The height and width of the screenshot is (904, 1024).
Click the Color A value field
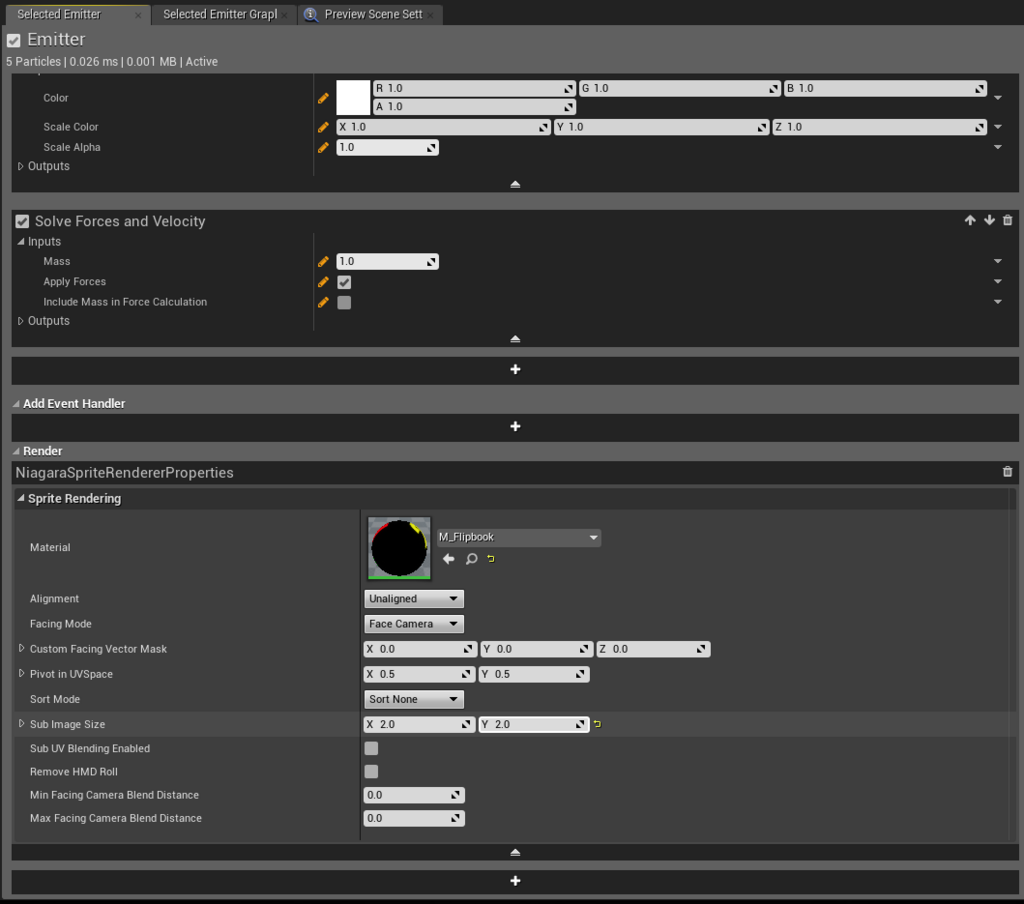coord(473,106)
